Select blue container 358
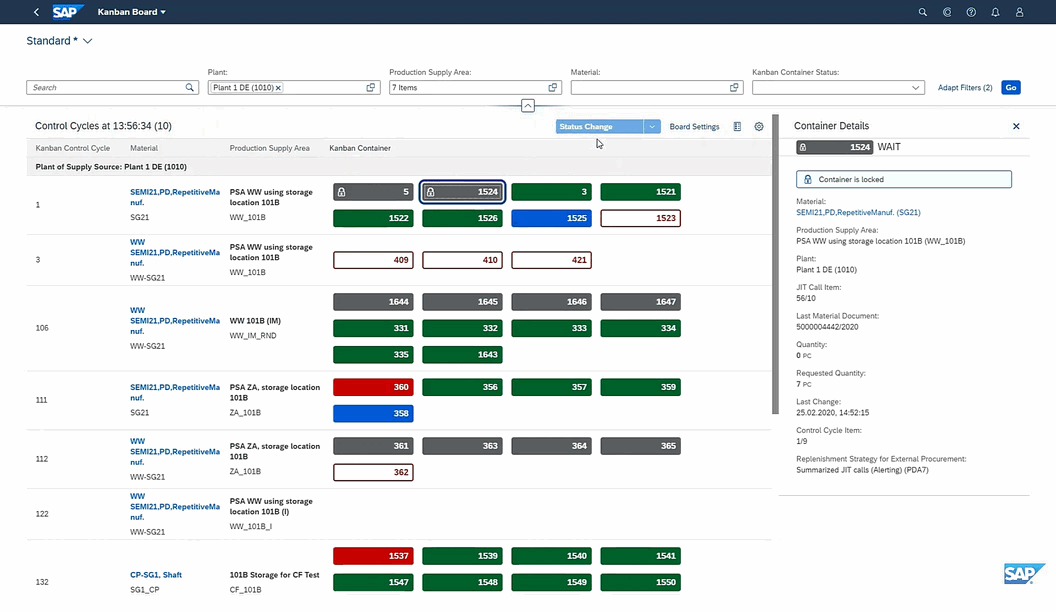1056x612 pixels. click(373, 413)
